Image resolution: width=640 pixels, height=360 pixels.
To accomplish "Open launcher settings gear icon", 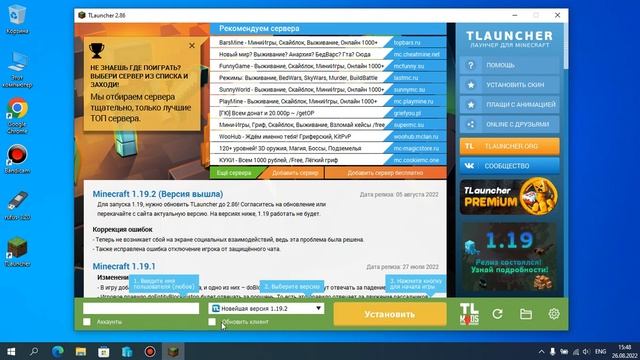I will coord(554,314).
